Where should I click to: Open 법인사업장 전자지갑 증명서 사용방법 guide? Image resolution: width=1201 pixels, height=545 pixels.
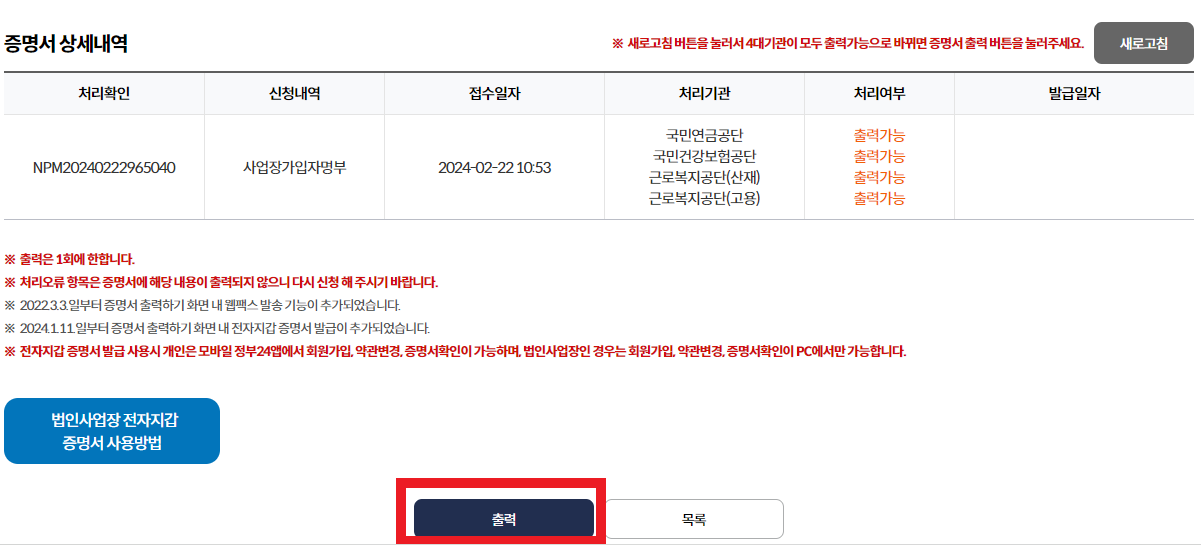(112, 431)
